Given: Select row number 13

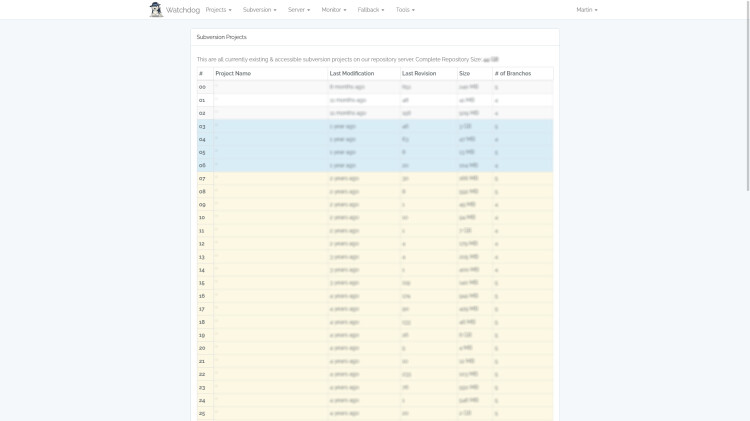Looking at the screenshot, I should pyautogui.click(x=375, y=257).
